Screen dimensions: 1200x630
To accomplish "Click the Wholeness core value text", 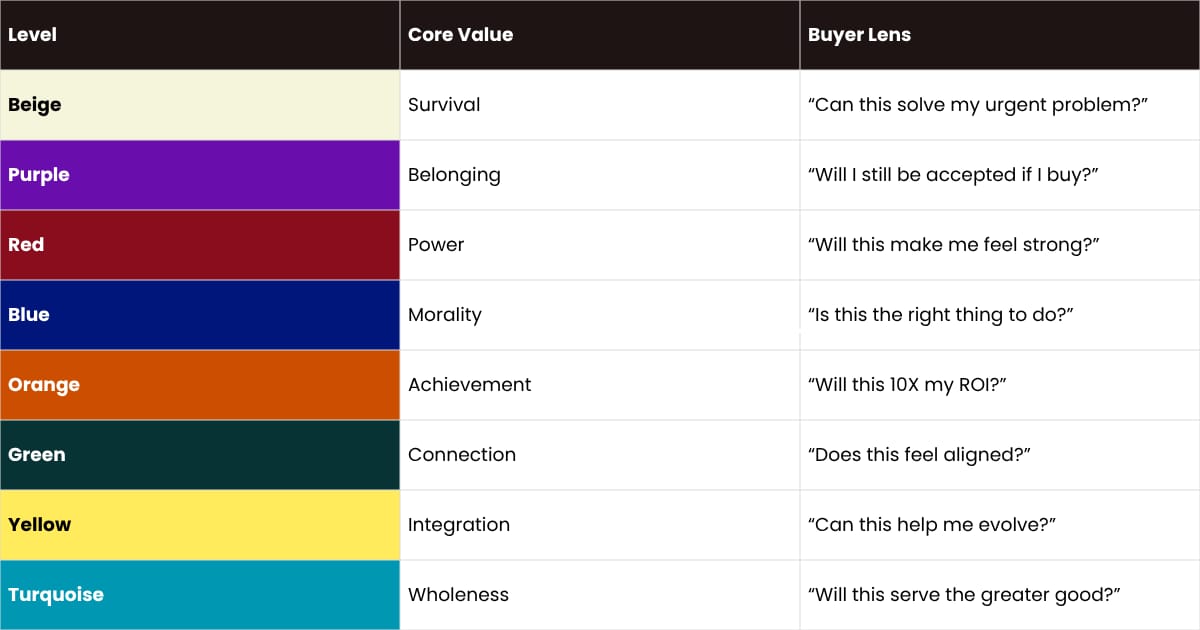I will pos(458,595).
